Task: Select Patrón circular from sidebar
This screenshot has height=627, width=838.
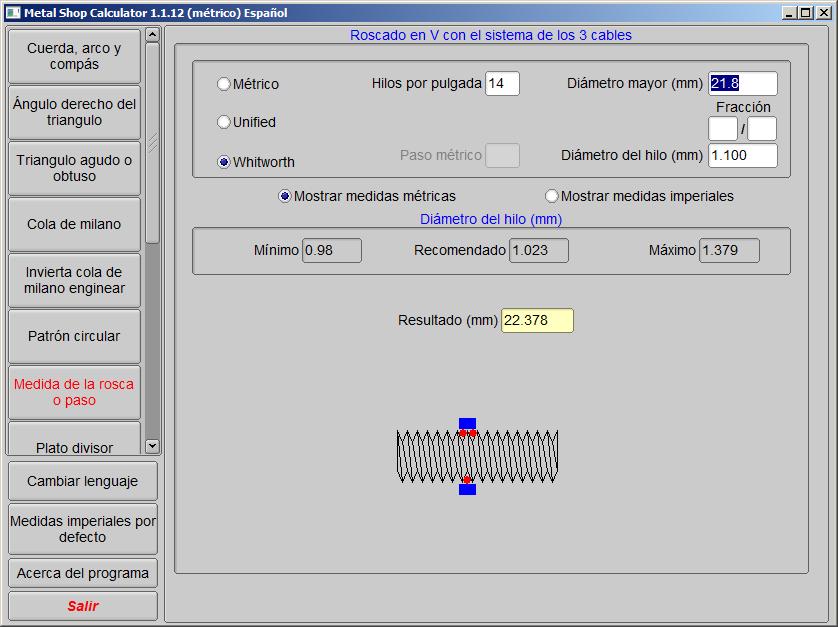Action: (75, 336)
